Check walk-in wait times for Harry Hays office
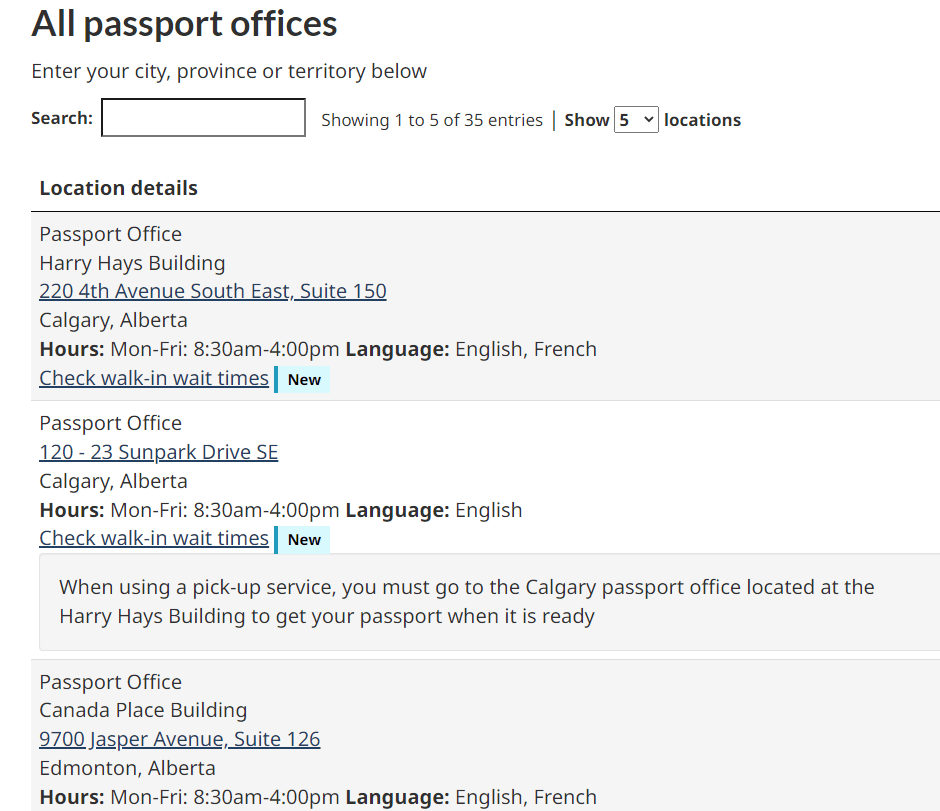The width and height of the screenshot is (940, 811). click(x=154, y=378)
